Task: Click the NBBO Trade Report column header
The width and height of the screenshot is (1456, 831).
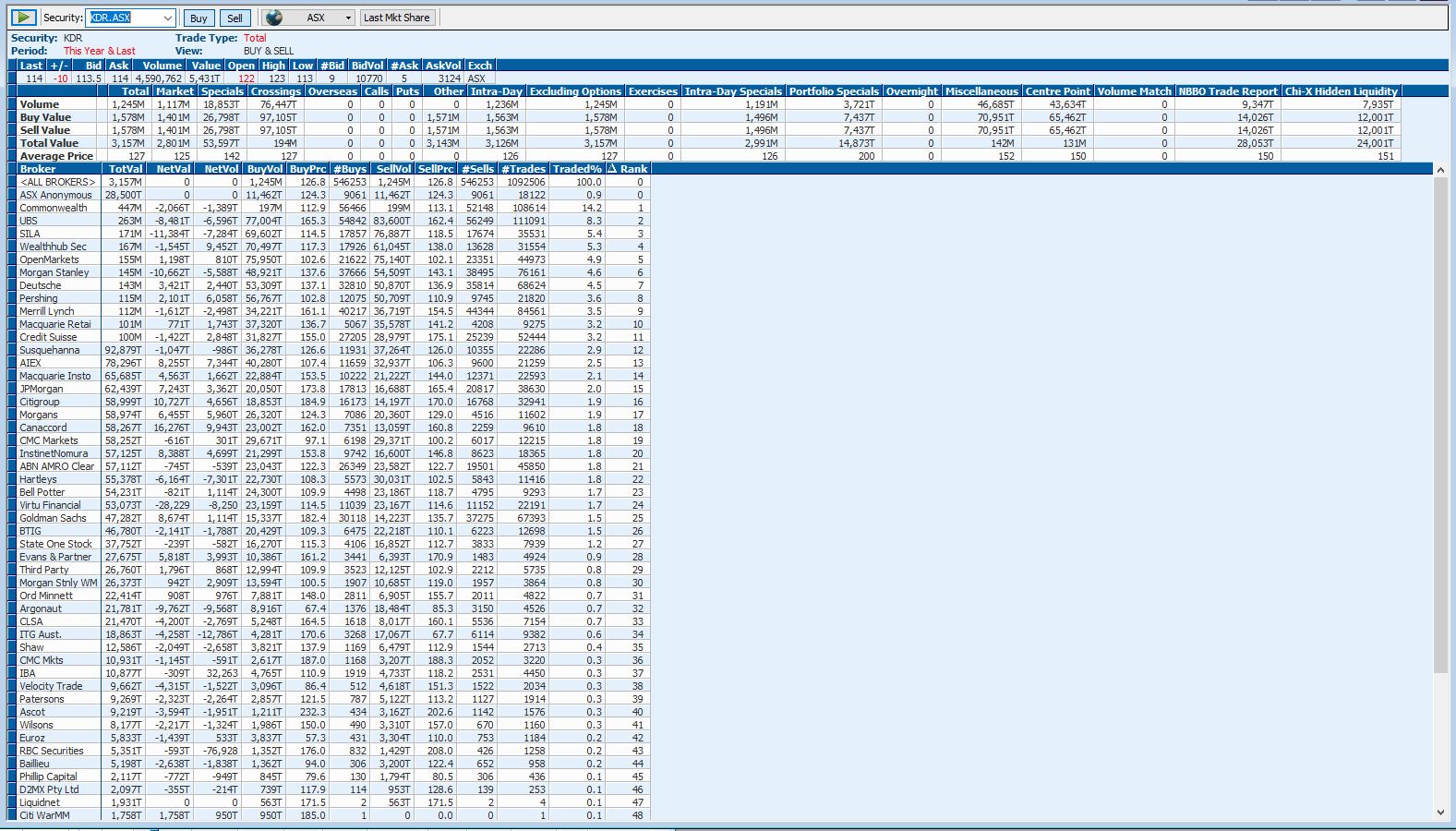Action: pos(1228,91)
